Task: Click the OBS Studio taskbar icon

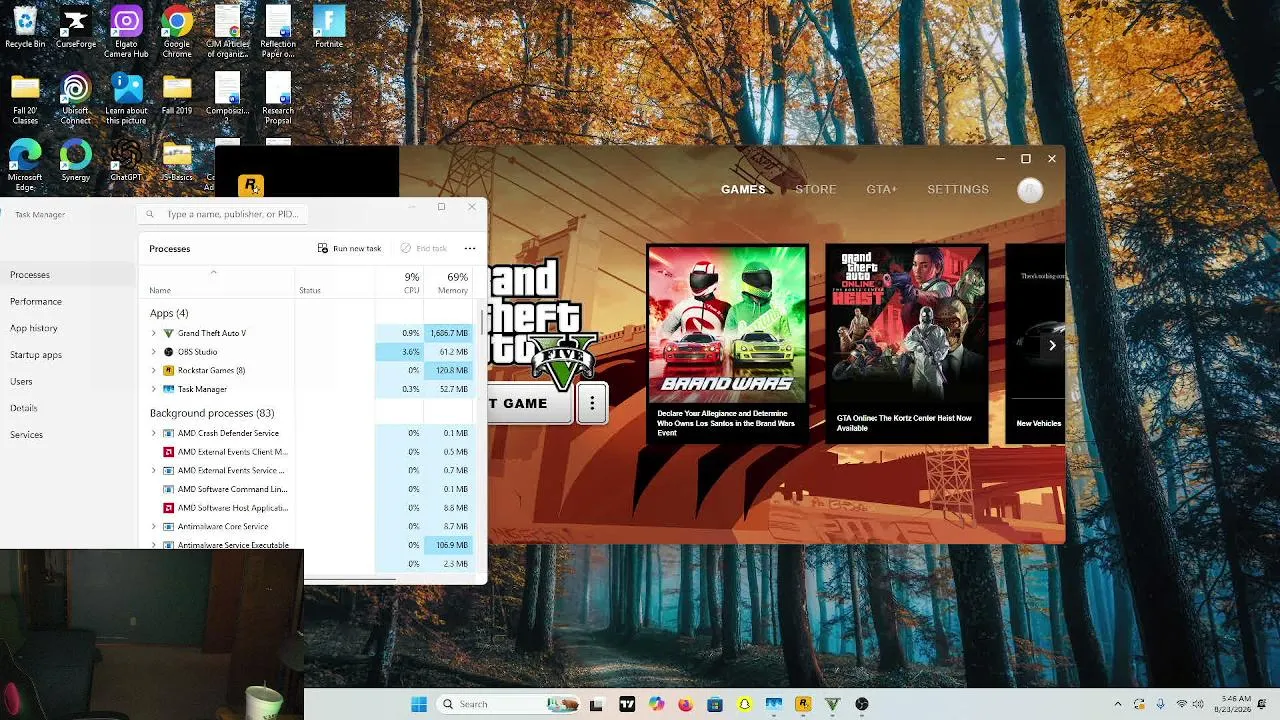Action: coord(862,704)
